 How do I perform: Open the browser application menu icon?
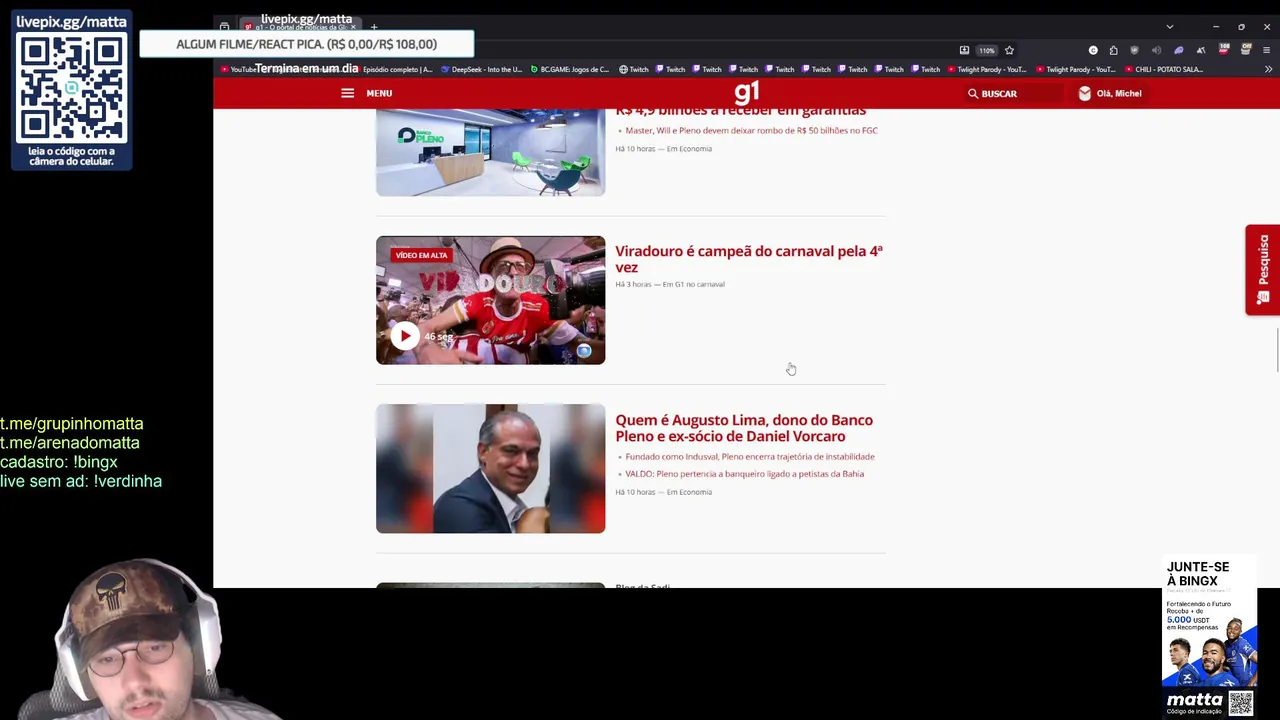1267,50
